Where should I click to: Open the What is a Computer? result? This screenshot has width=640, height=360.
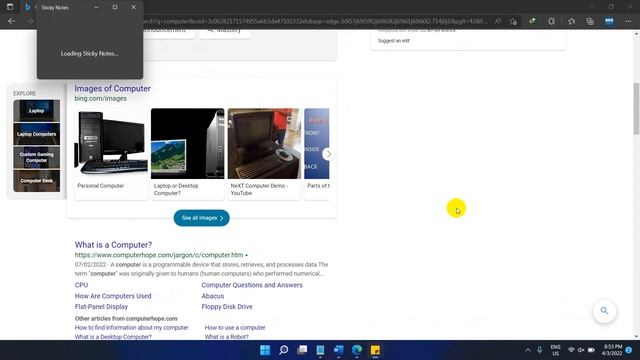[x=113, y=245]
